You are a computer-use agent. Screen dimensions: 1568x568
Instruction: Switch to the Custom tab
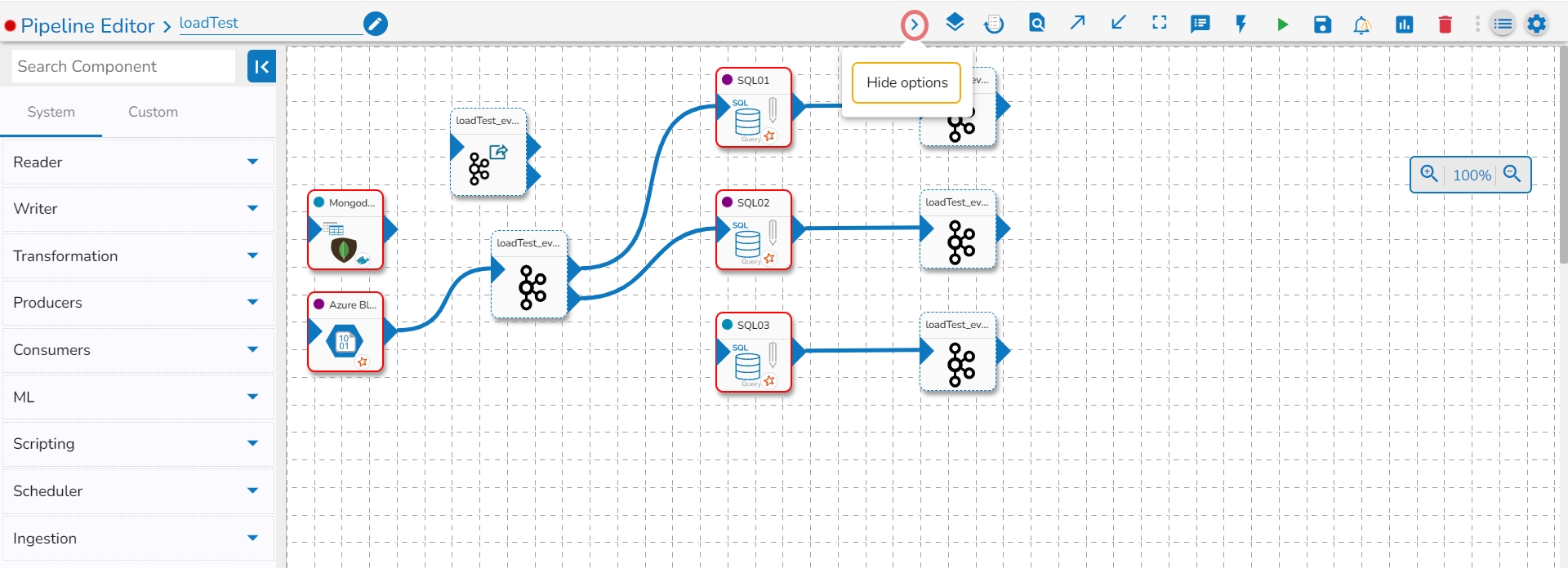click(x=153, y=112)
